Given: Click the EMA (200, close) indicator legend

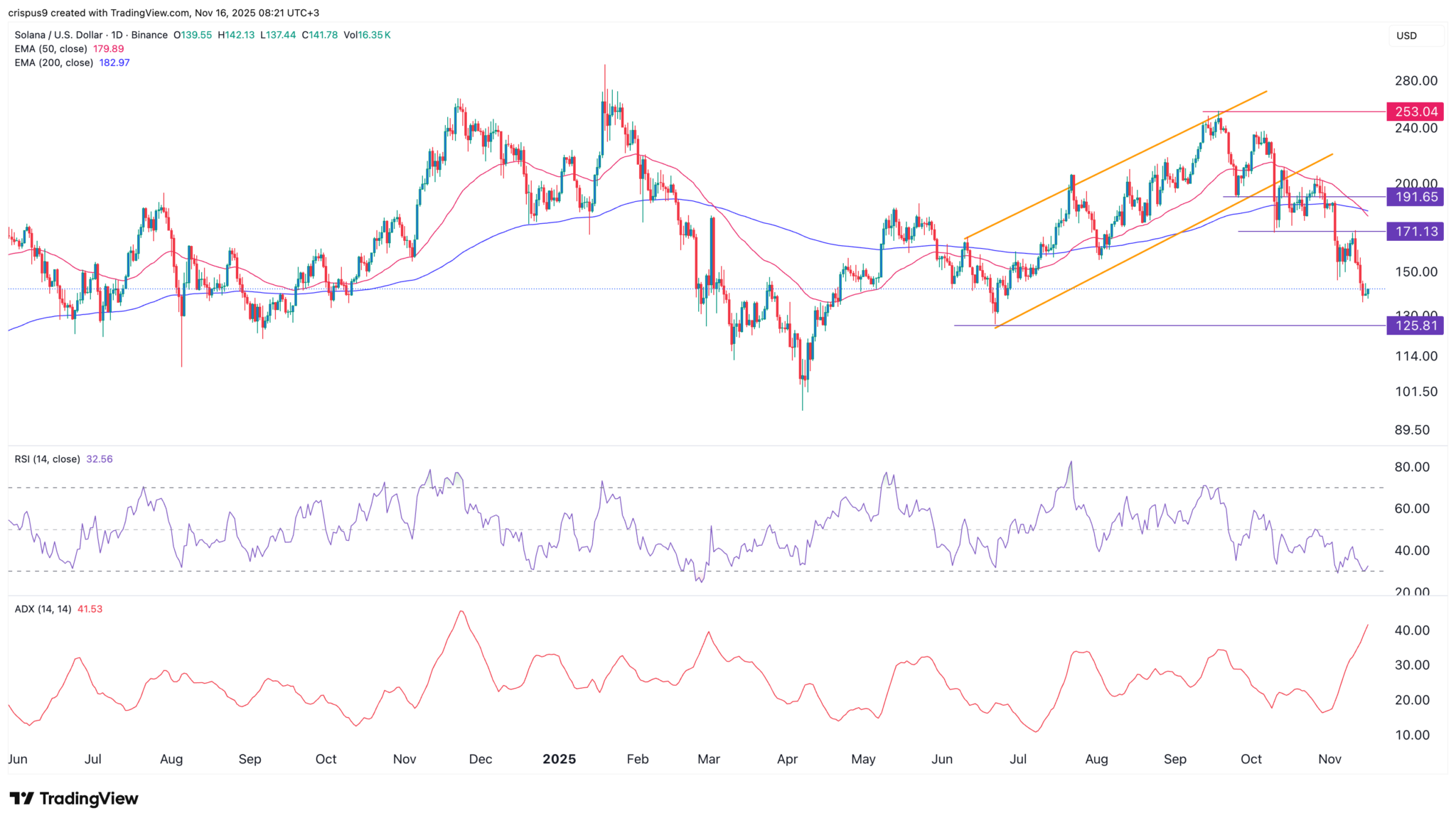Looking at the screenshot, I should pos(53,63).
